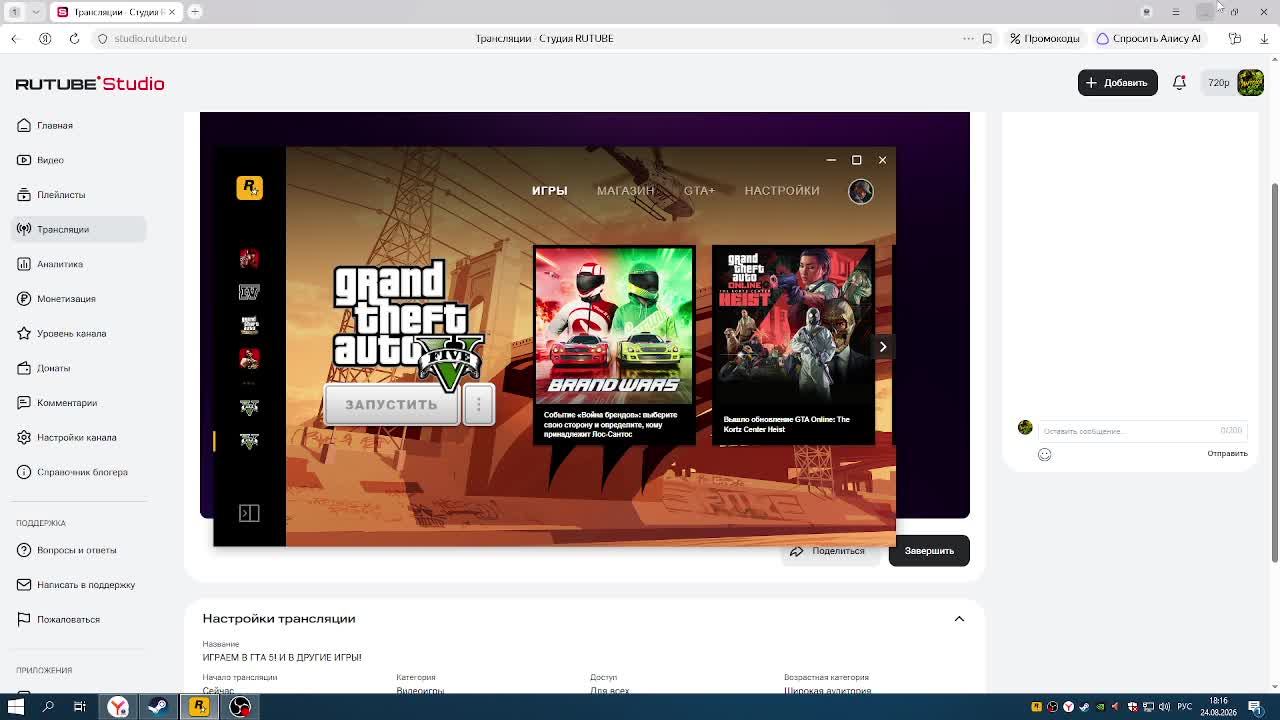This screenshot has height=720, width=1280.
Task: Collapse the Настройки трансляции section
Action: click(x=959, y=619)
